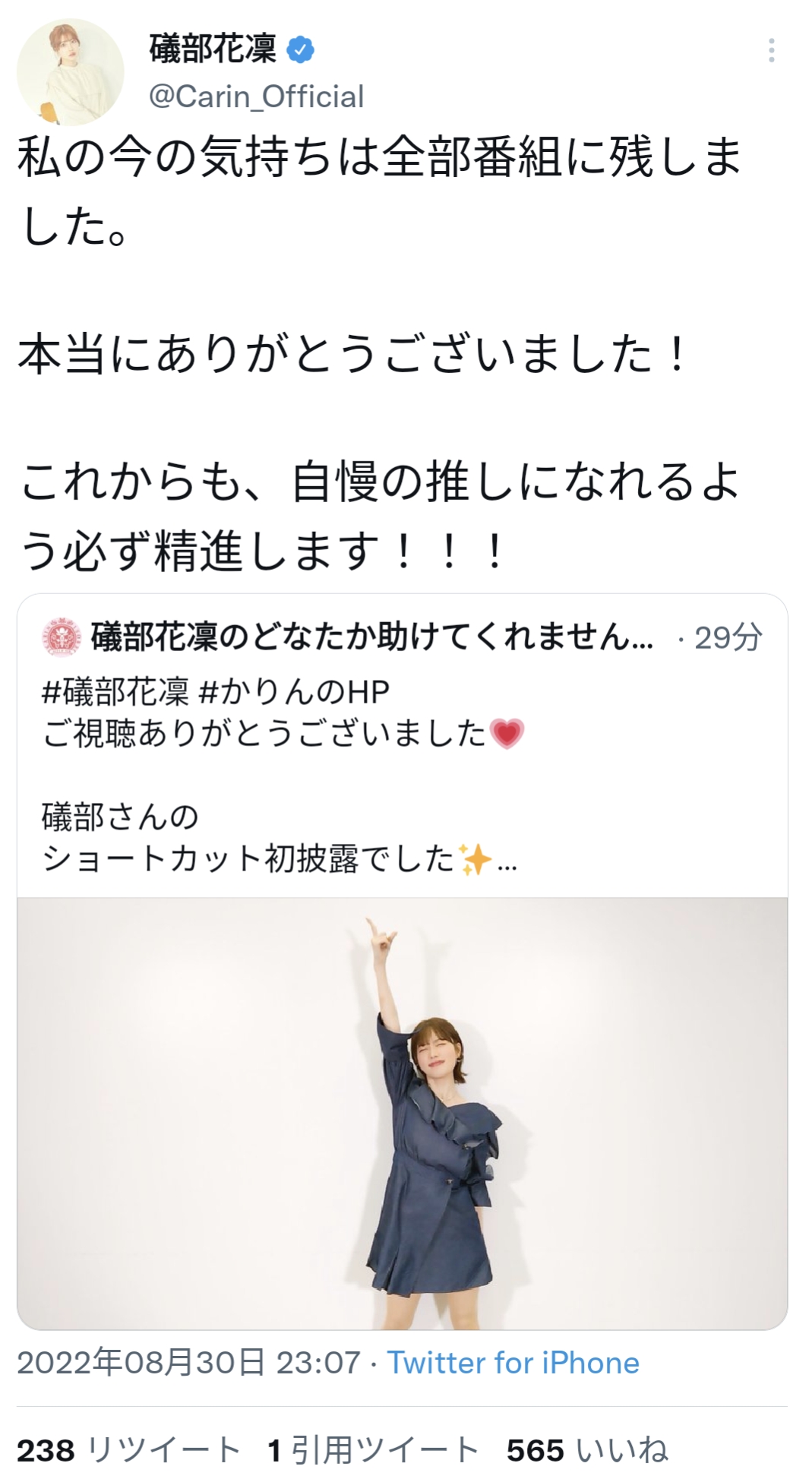Image resolution: width=812 pixels, height=1479 pixels.
Task: Open the Twitter for iPhone link
Action: point(513,1362)
